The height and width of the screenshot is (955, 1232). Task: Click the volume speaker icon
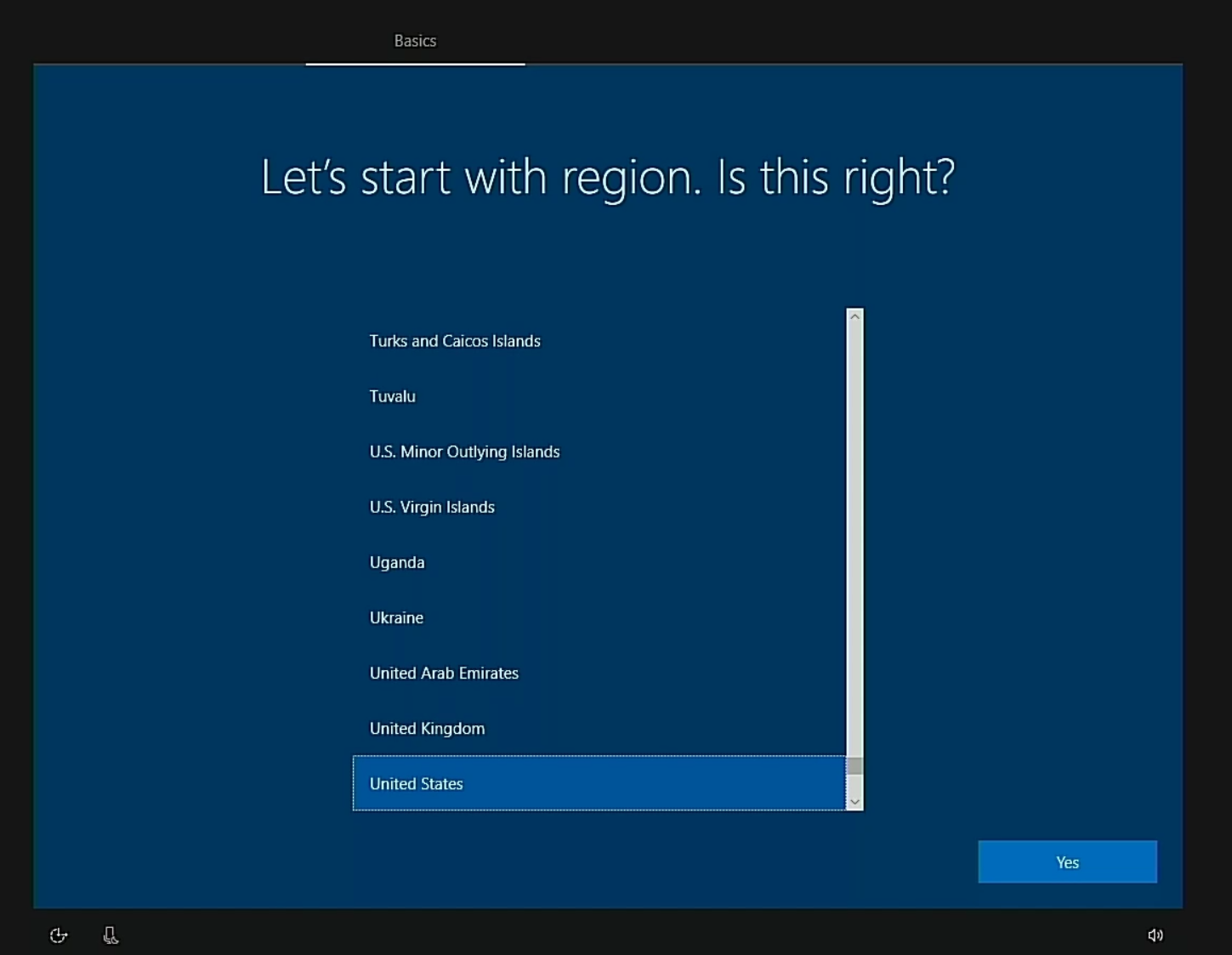[x=1155, y=935]
